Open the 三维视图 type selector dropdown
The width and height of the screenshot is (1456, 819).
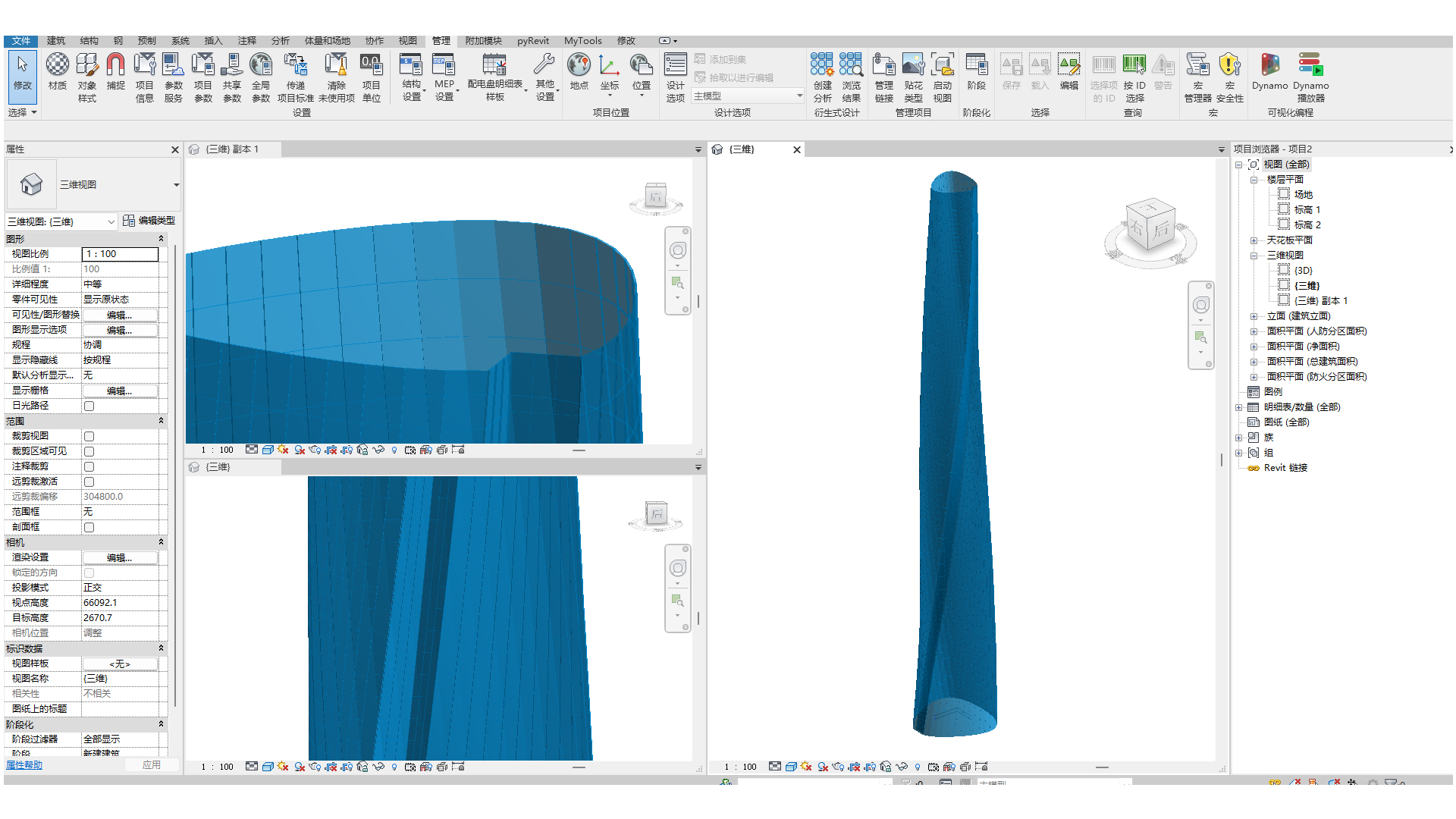pos(176,184)
